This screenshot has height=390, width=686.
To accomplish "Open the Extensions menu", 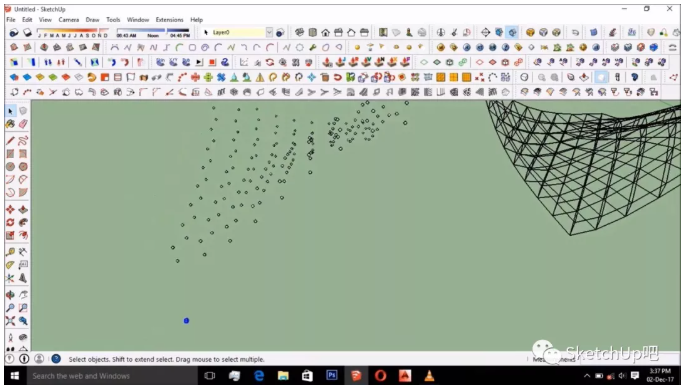I will (169, 20).
